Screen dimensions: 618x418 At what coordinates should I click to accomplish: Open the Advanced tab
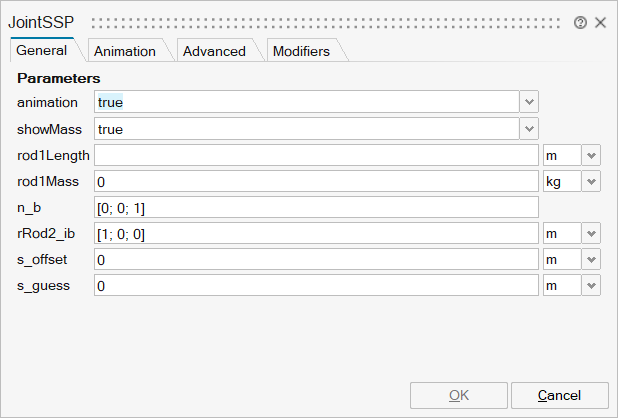tap(213, 51)
